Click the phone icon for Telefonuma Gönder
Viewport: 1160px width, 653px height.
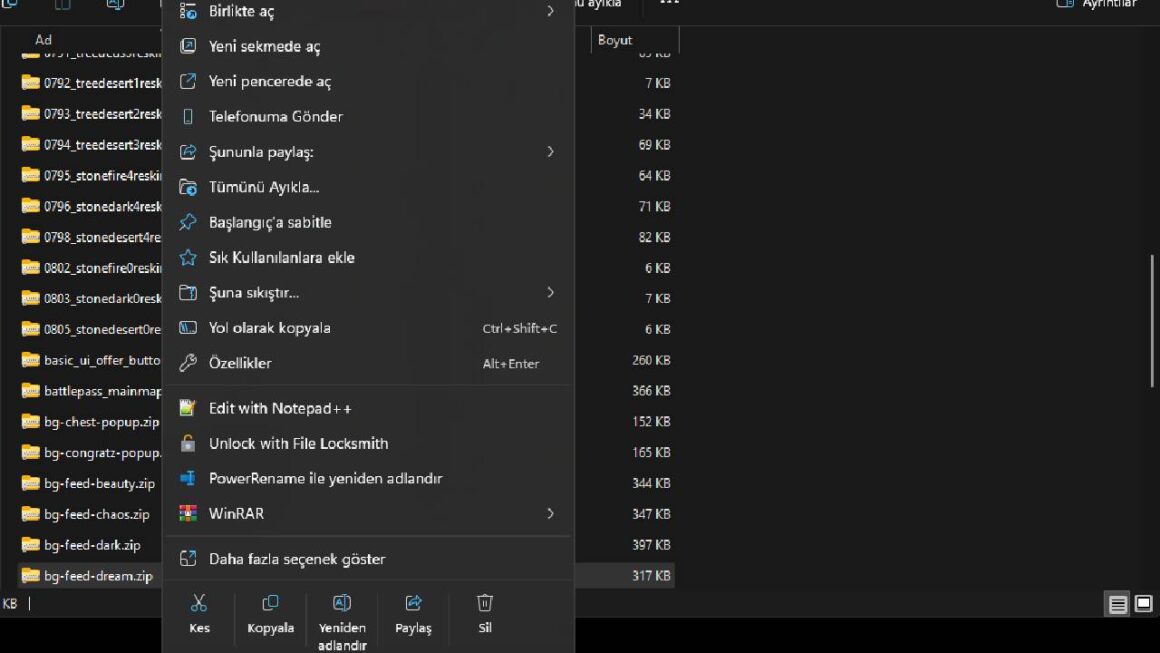(188, 116)
